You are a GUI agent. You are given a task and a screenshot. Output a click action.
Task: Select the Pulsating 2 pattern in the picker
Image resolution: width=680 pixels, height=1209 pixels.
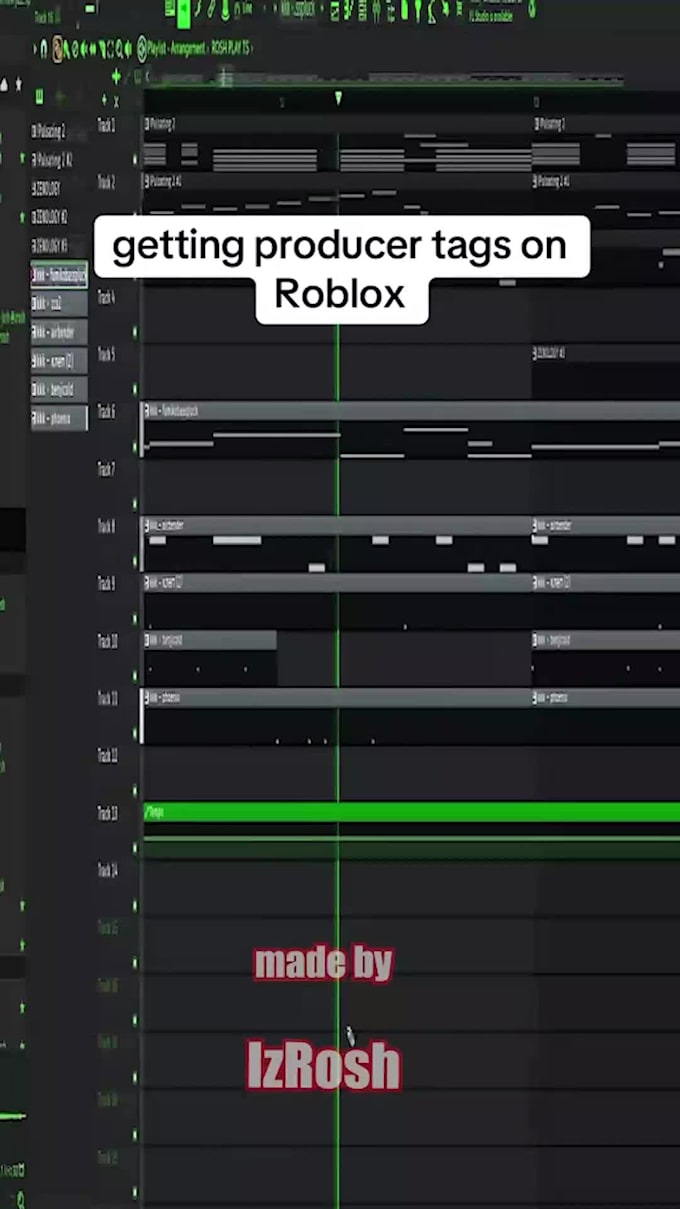tap(50, 130)
